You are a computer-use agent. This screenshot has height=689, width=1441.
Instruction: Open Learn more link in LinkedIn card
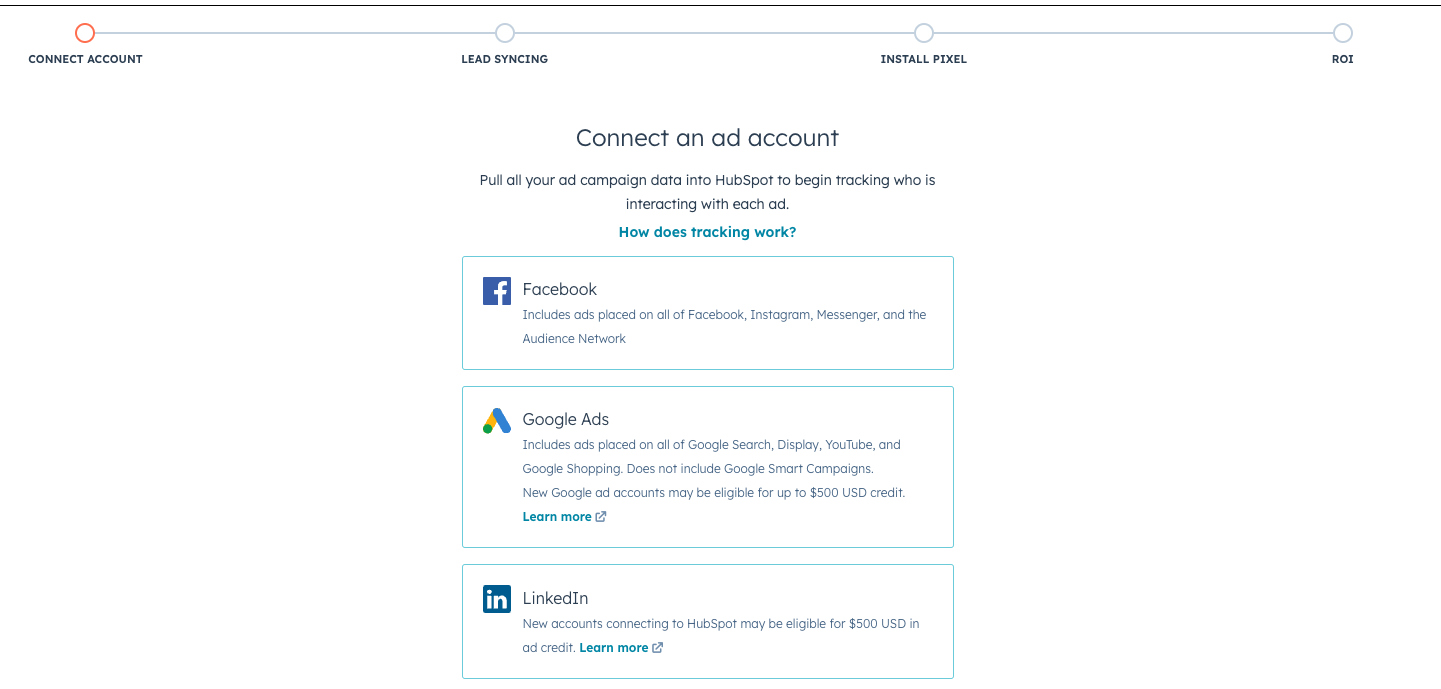pyautogui.click(x=613, y=648)
